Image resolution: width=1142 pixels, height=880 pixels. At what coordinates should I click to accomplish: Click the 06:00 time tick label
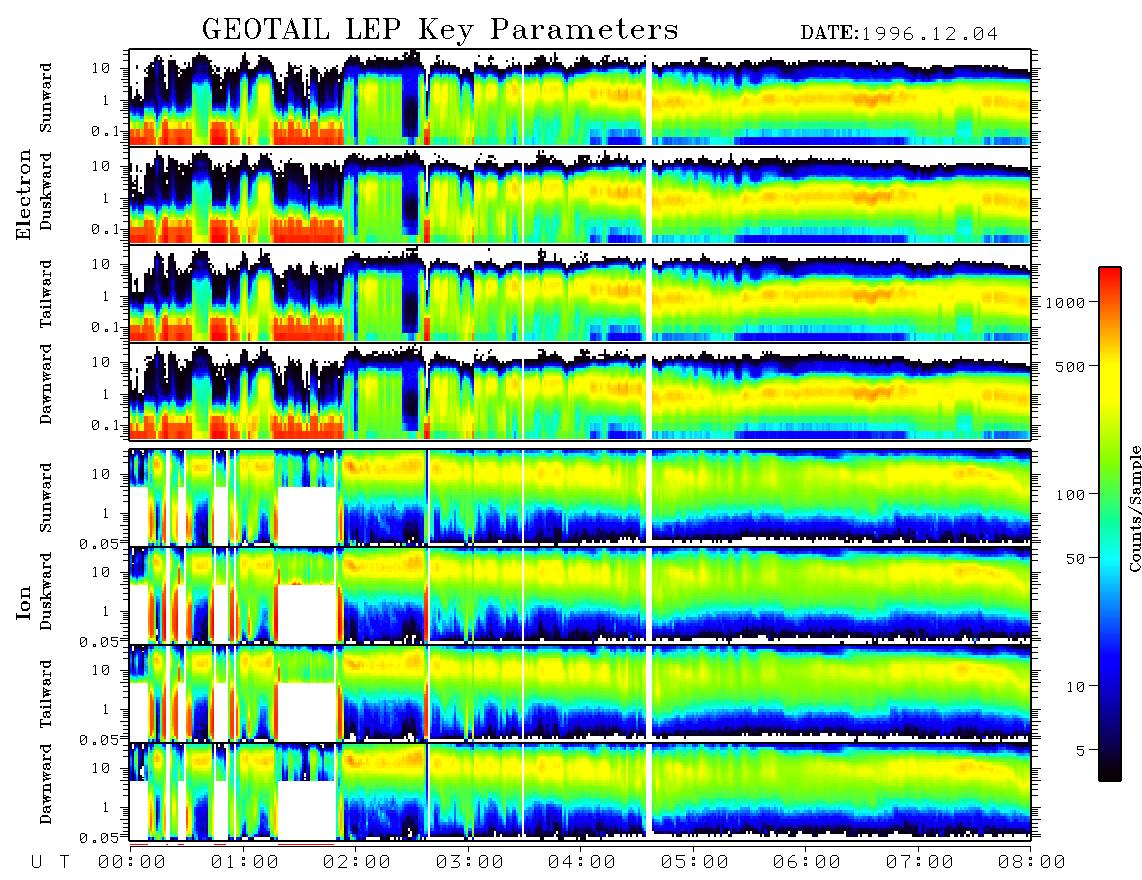click(x=807, y=862)
